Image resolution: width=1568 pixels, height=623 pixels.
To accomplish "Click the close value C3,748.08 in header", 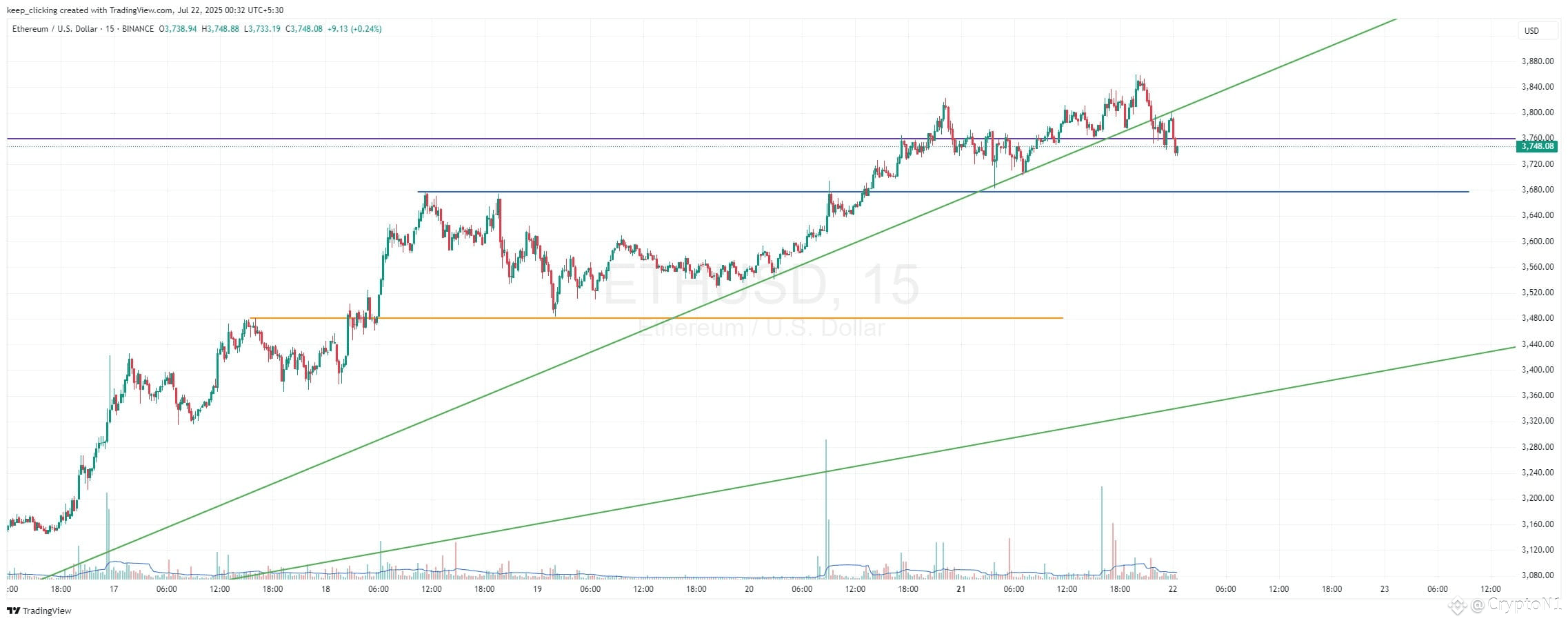I will 304,29.
